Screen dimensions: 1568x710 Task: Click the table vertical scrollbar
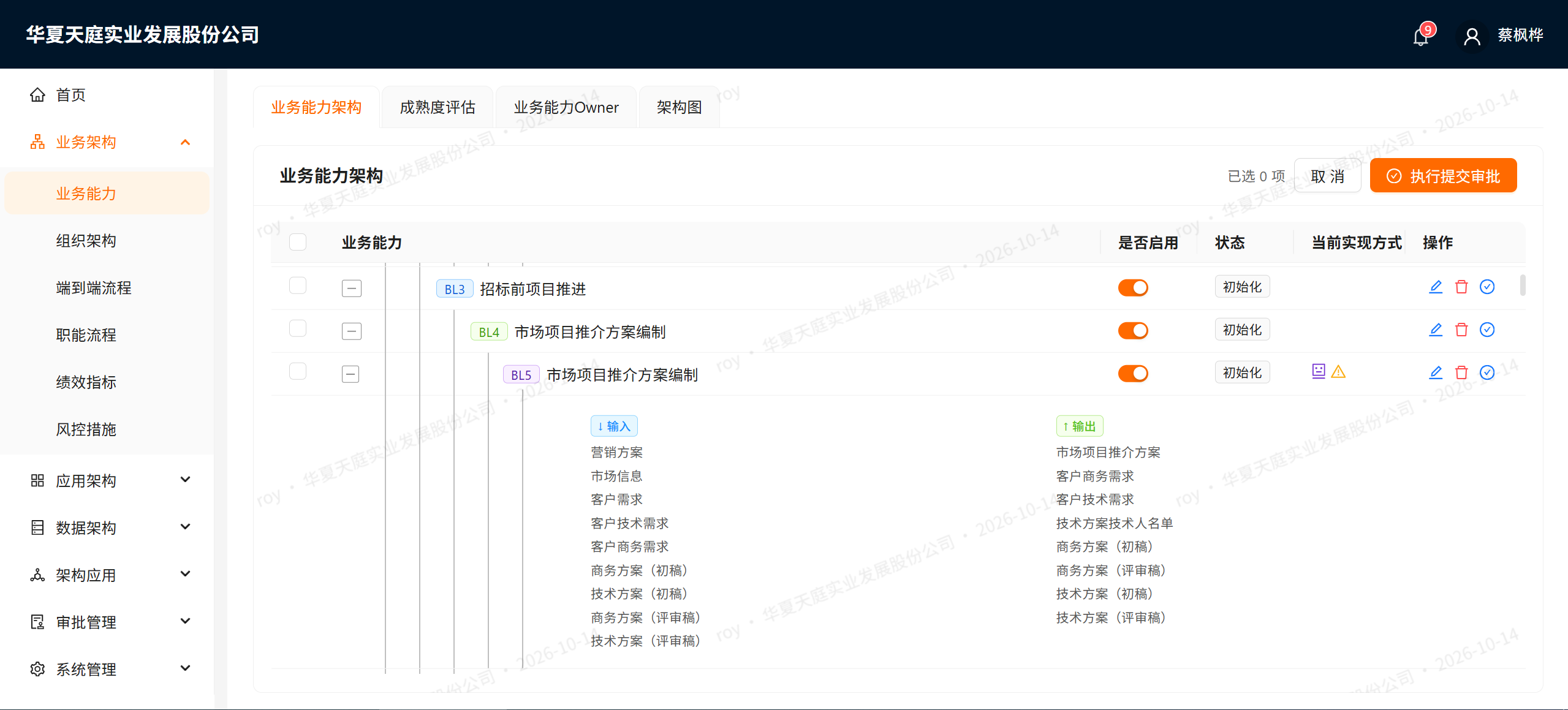click(x=1523, y=285)
